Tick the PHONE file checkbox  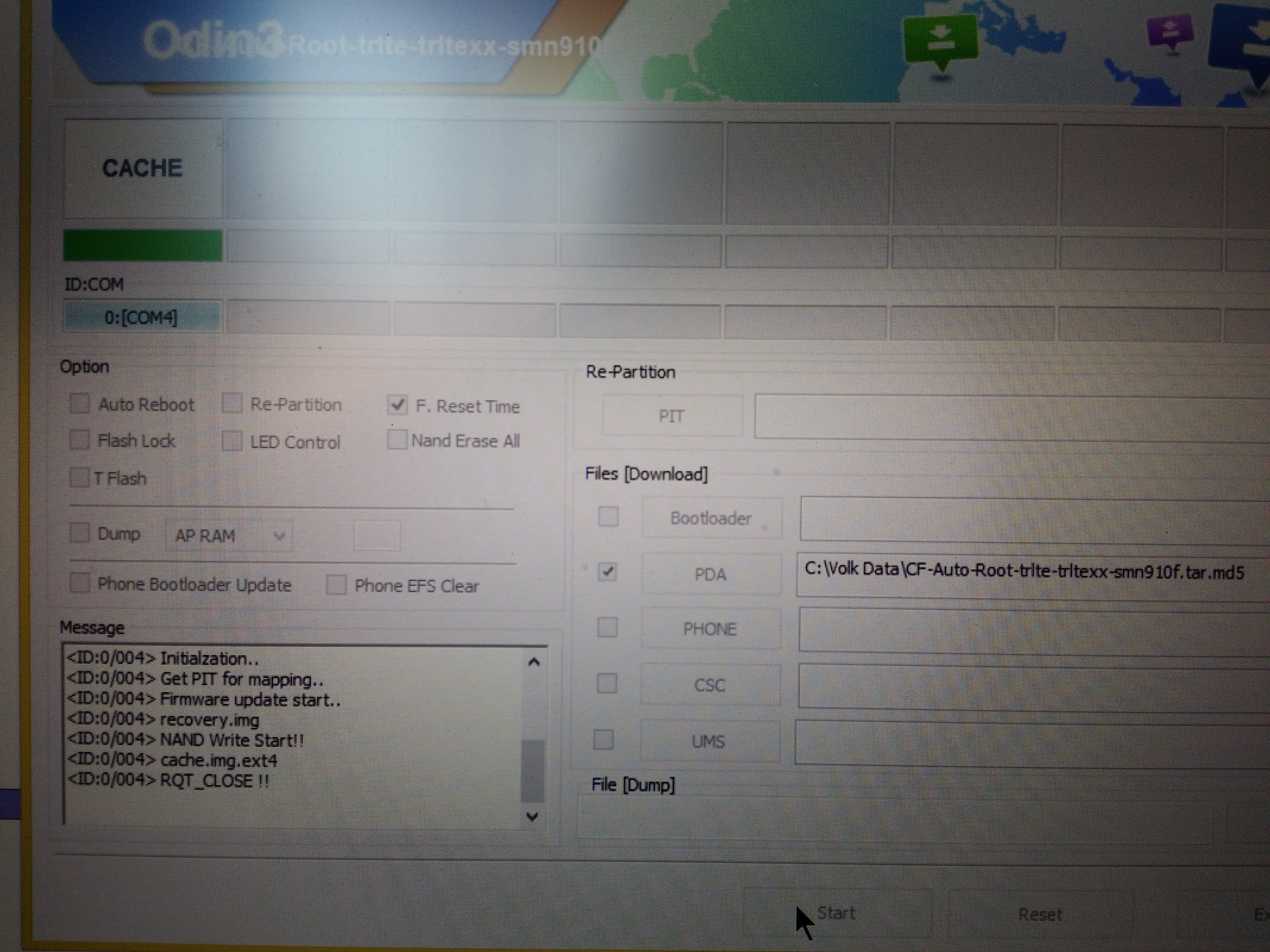(x=607, y=627)
